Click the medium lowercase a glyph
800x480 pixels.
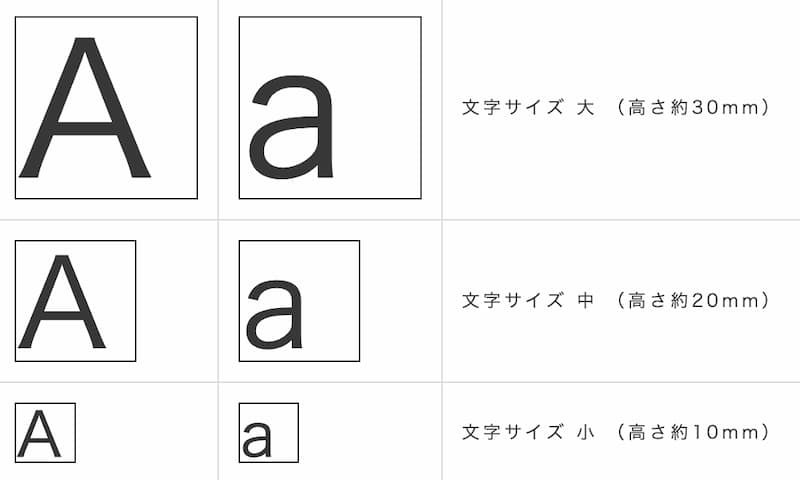click(x=274, y=315)
